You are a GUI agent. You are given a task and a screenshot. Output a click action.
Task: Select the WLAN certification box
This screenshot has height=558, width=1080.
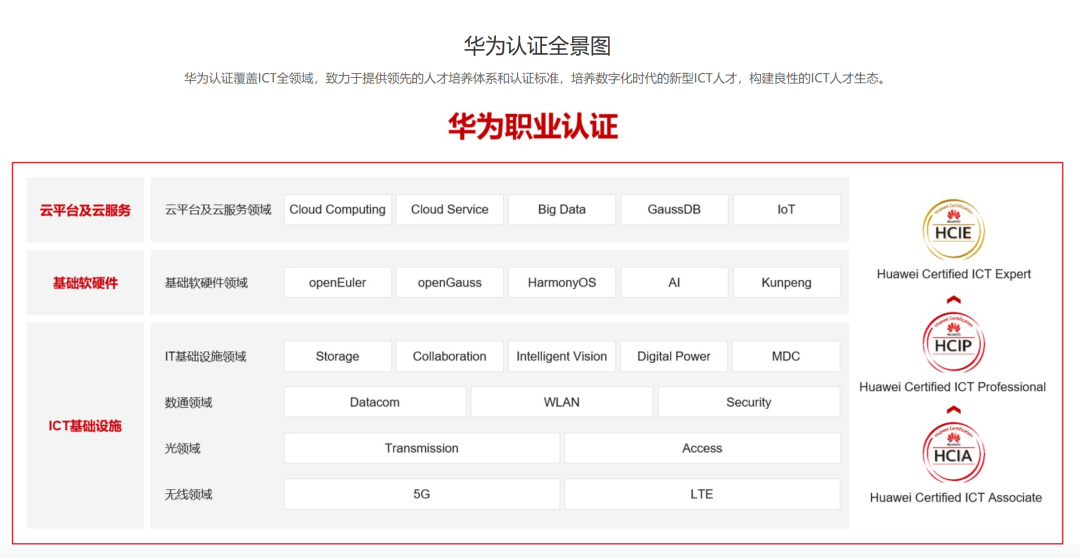[562, 402]
